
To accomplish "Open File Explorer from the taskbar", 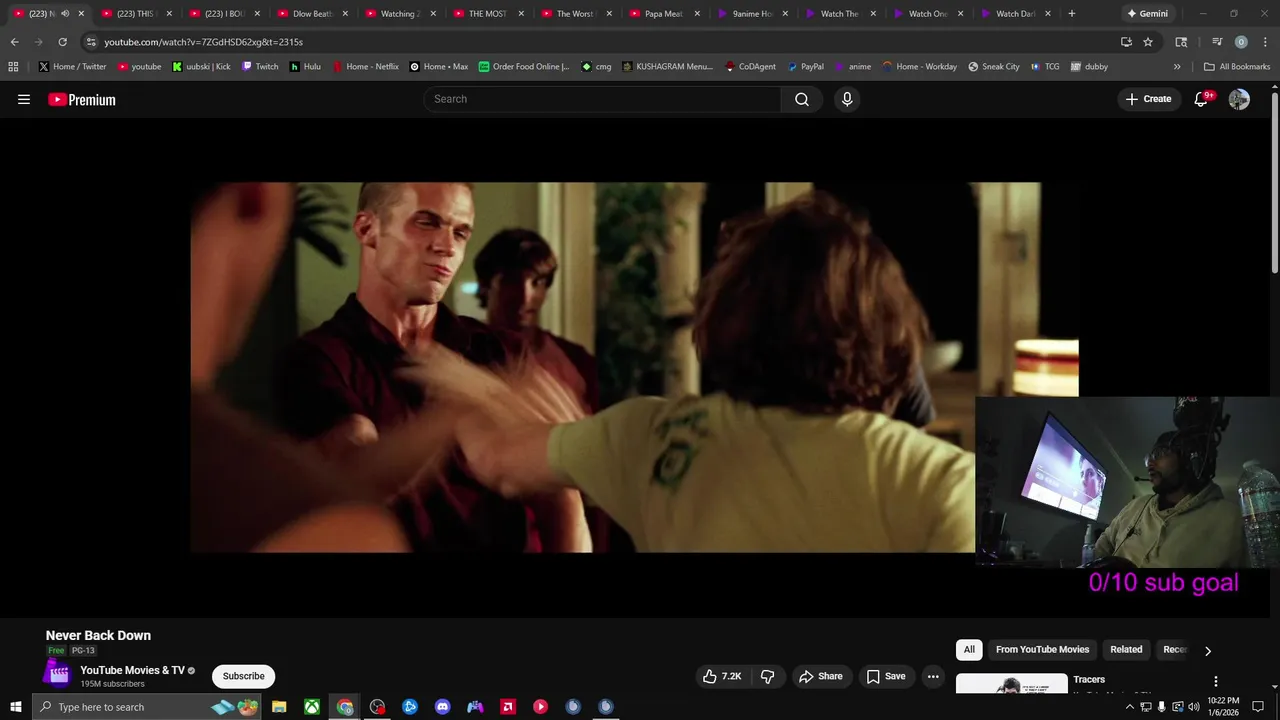I will tap(279, 707).
